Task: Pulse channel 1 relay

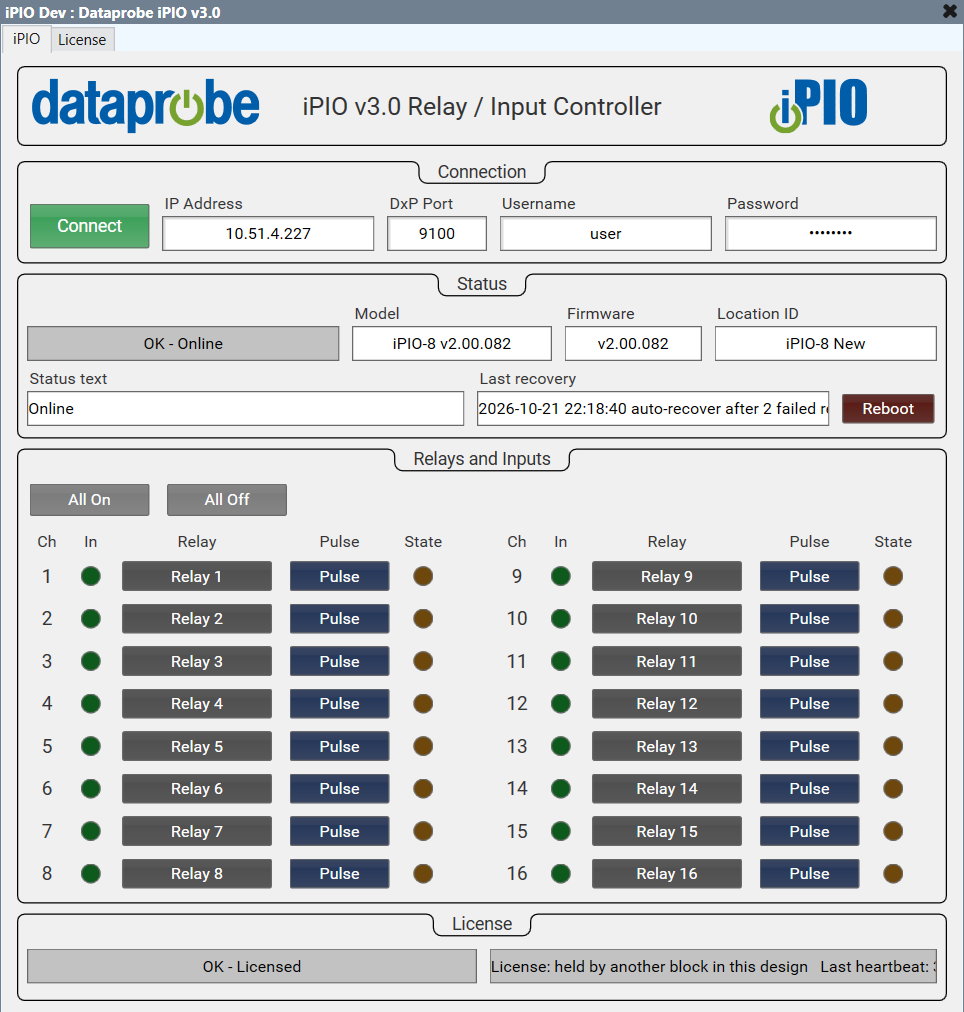Action: point(339,576)
